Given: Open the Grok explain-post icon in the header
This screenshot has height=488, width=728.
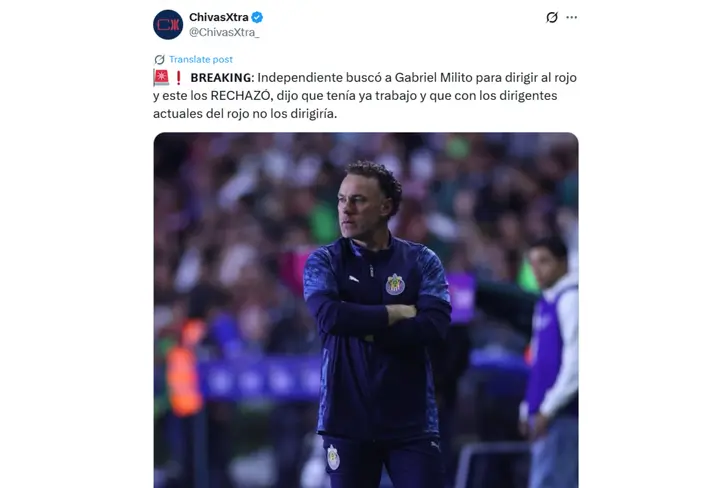Looking at the screenshot, I should pos(552,18).
